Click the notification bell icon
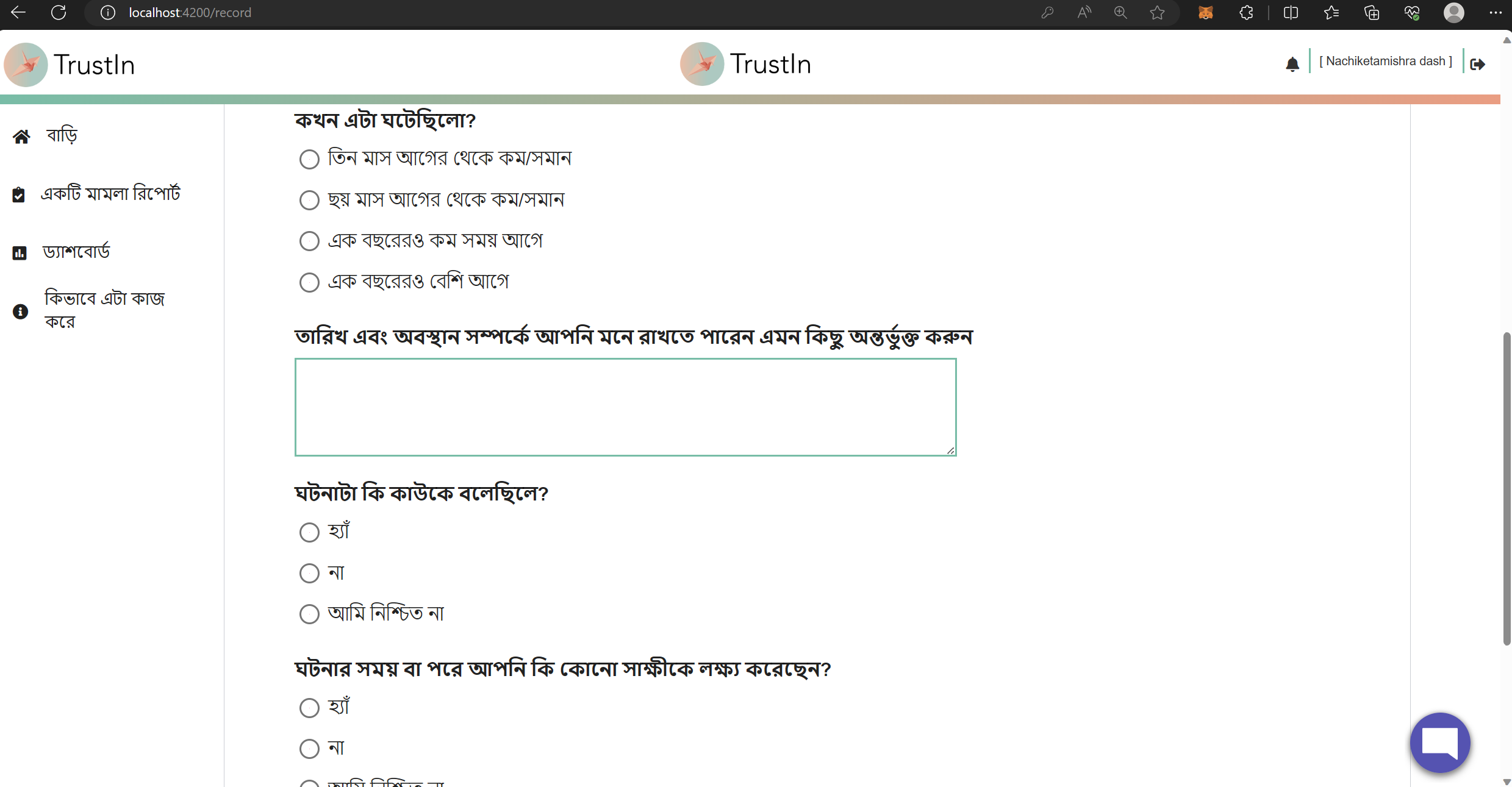The height and width of the screenshot is (787, 1512). click(1292, 63)
